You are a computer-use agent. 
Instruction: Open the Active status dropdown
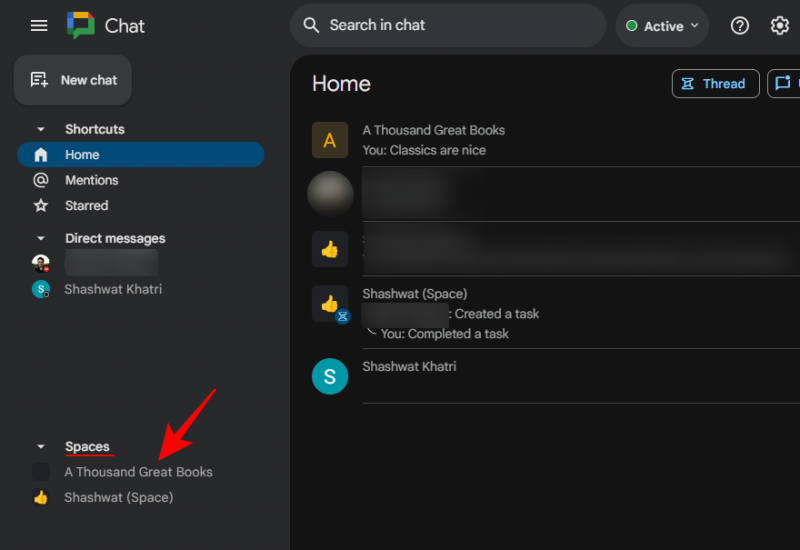662,26
